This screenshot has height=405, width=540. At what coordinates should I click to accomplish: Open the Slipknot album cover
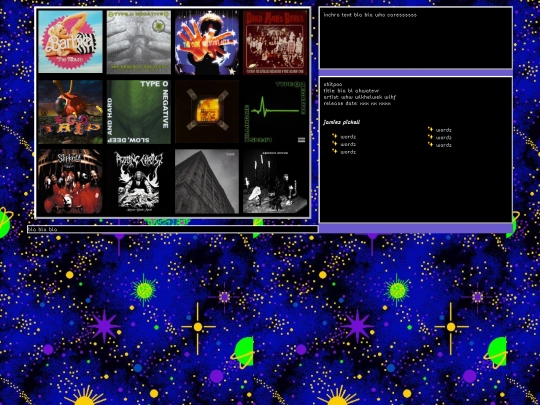[70, 181]
